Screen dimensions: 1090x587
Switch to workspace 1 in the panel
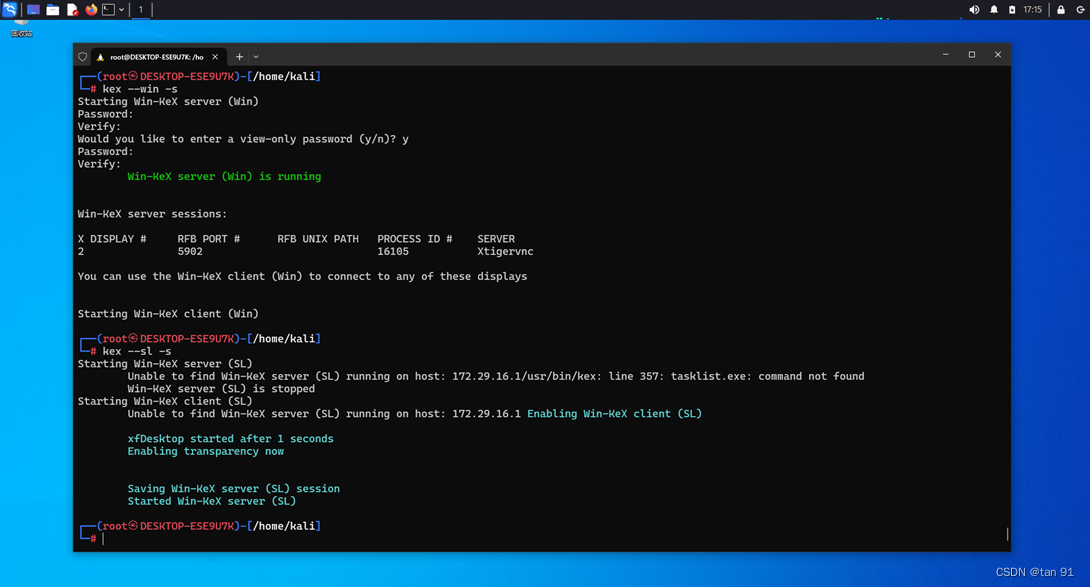[140, 10]
